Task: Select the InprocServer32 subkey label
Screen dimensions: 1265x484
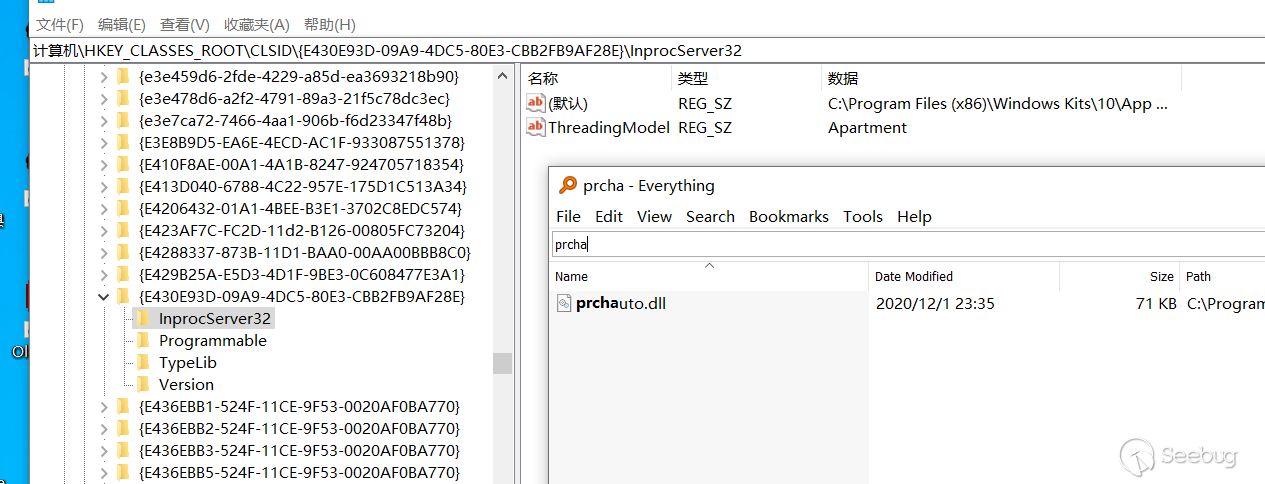Action: point(215,318)
